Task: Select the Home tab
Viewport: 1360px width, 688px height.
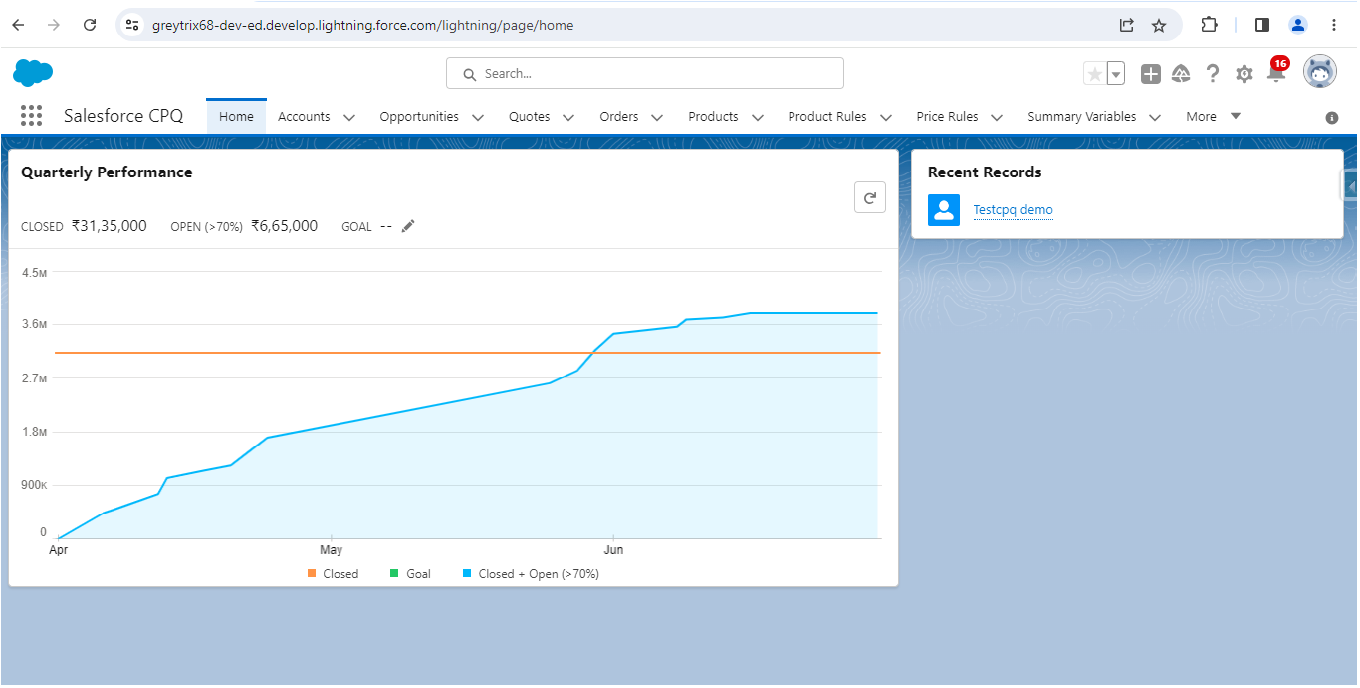Action: (237, 116)
